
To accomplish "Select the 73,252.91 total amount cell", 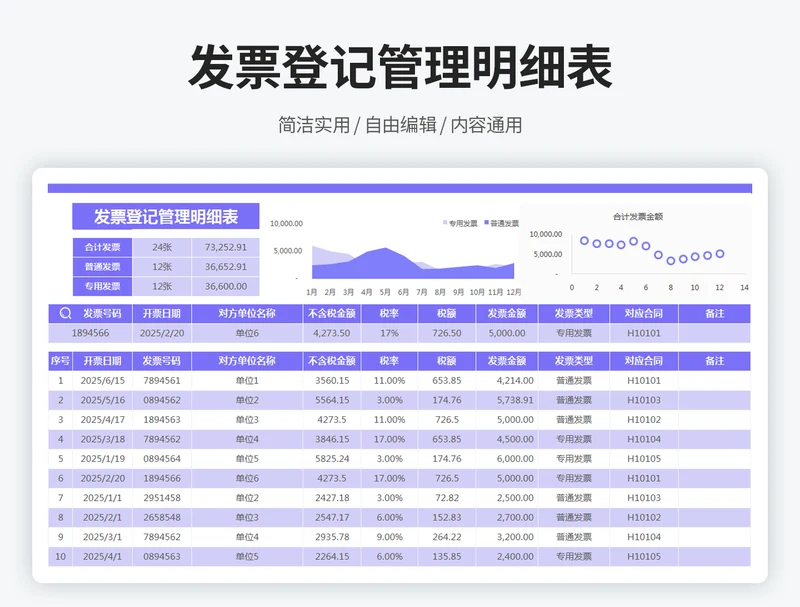I will point(226,247).
